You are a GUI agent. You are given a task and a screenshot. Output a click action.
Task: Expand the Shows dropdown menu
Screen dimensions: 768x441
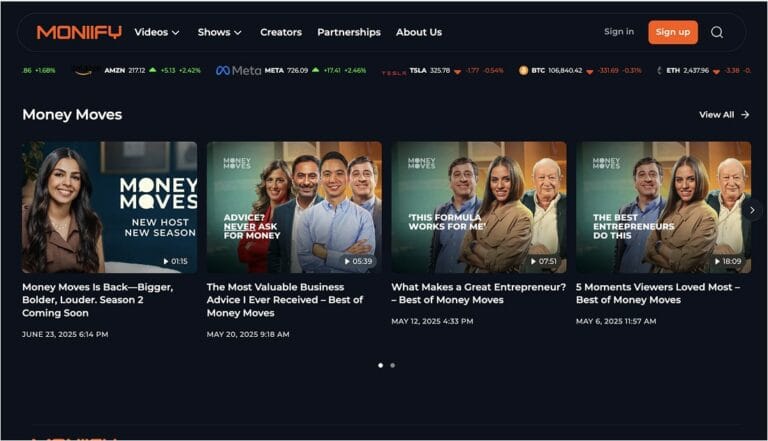tap(219, 32)
